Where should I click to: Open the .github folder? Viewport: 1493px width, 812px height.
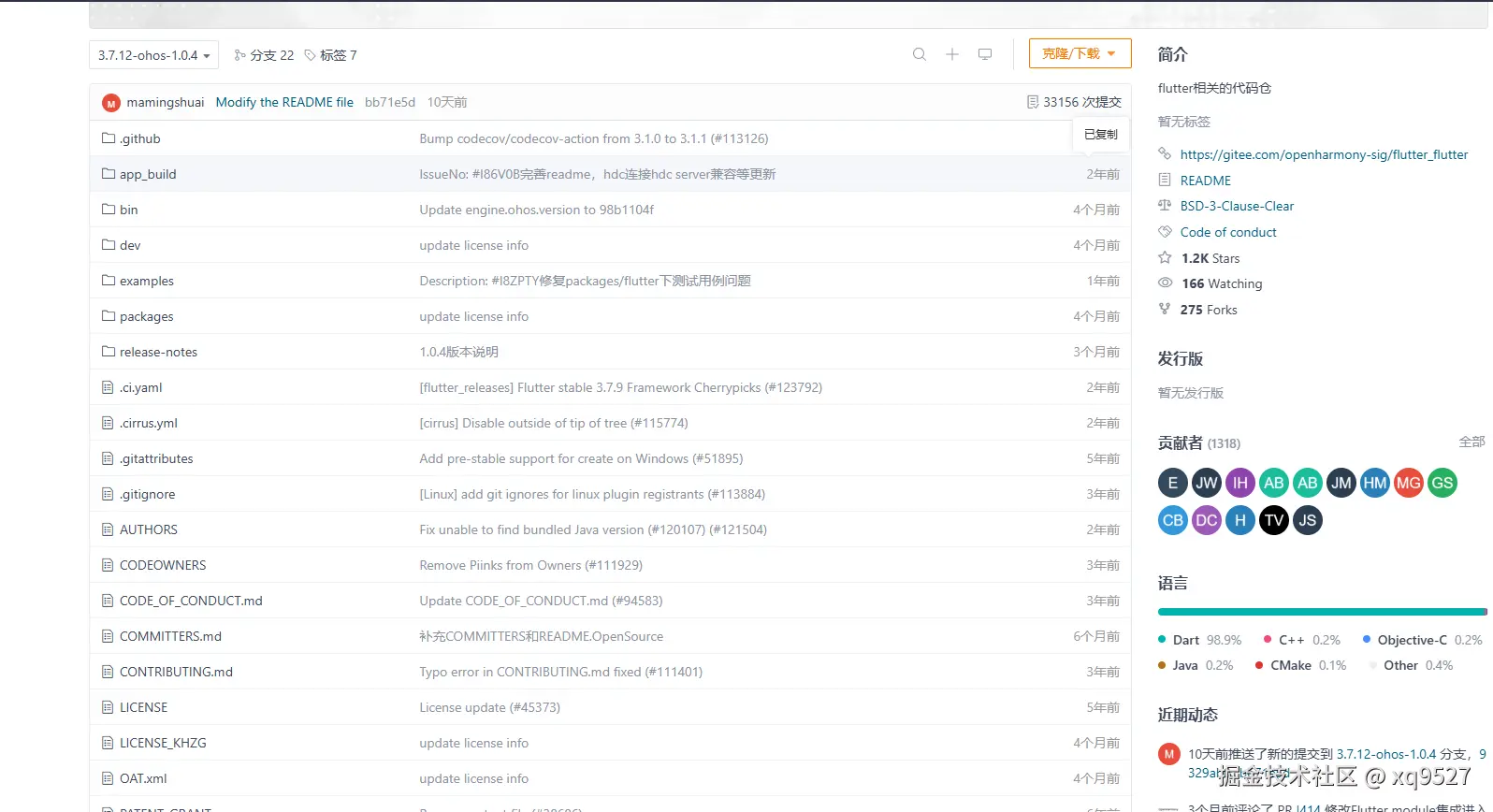(140, 138)
